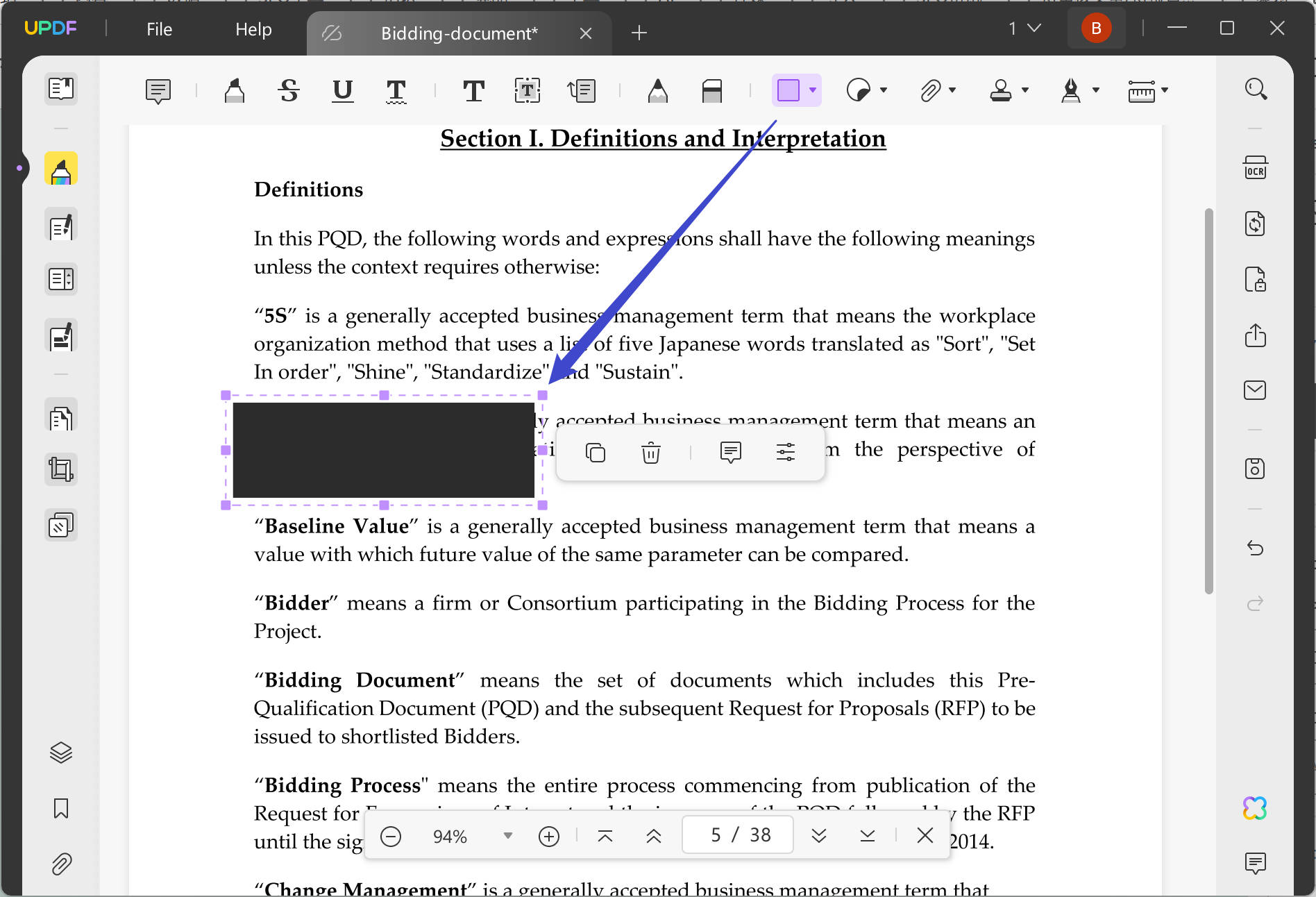This screenshot has width=1316, height=897.
Task: Click the page number input field
Action: [737, 835]
